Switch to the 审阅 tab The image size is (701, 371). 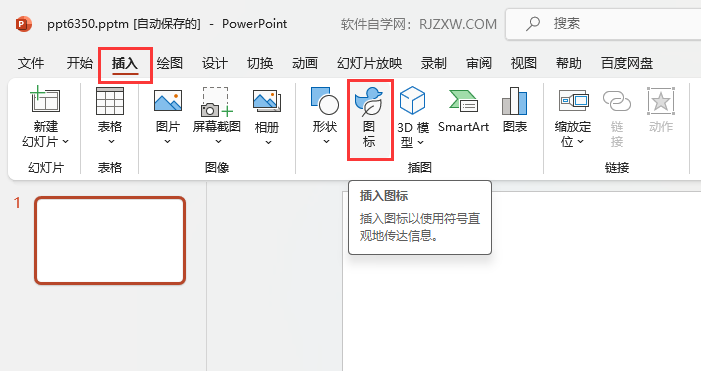[x=479, y=63]
